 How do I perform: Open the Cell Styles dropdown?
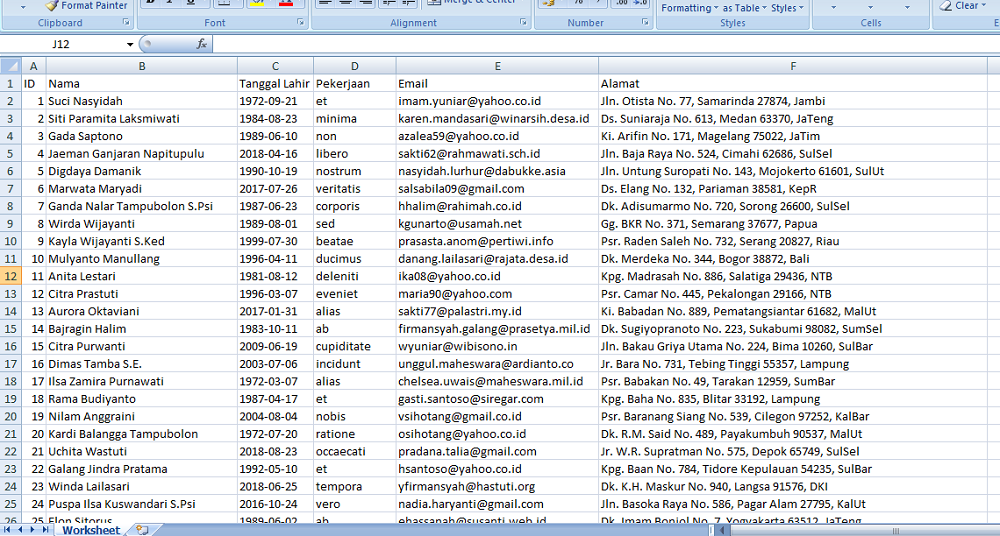tap(787, 8)
